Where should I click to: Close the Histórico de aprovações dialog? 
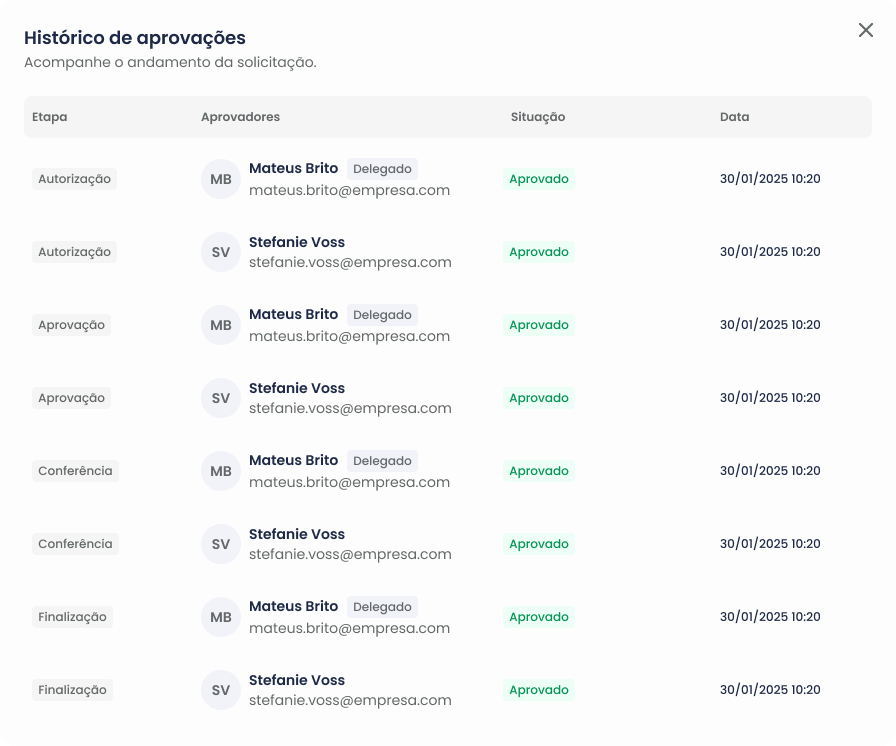866,30
